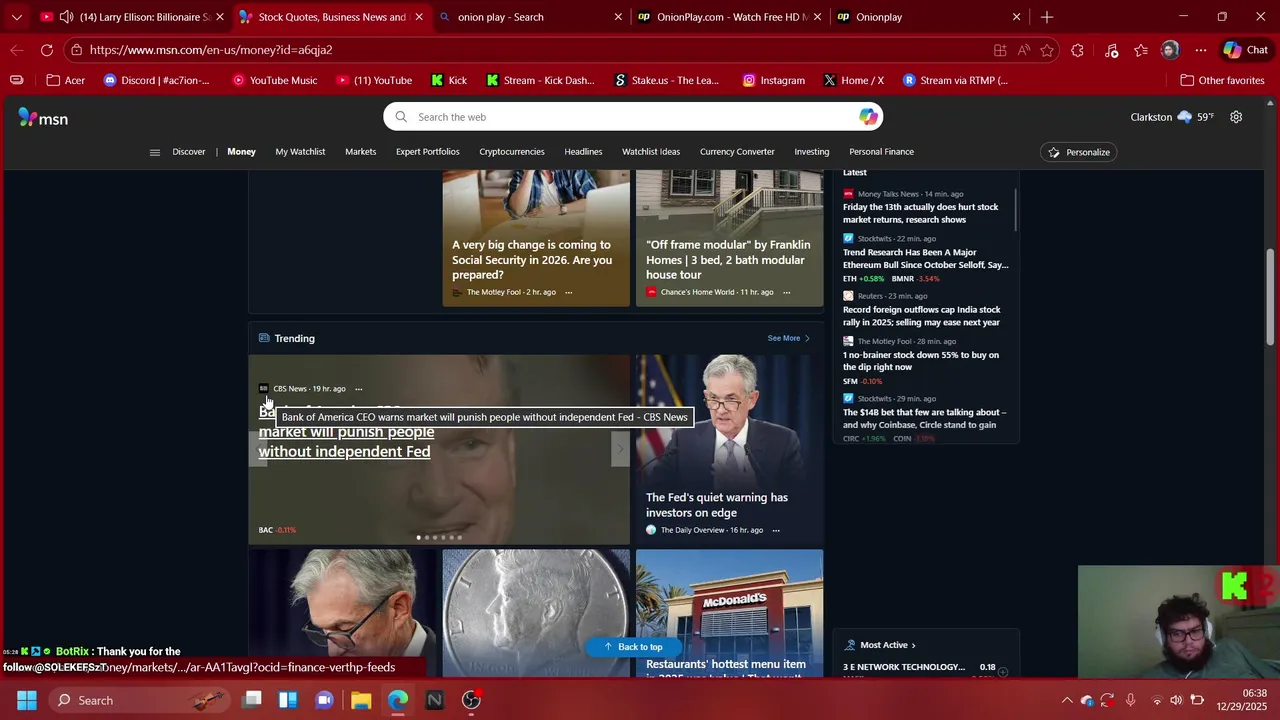Open Instagram bookmark
Screen dimensions: 1280x720
click(x=773, y=80)
